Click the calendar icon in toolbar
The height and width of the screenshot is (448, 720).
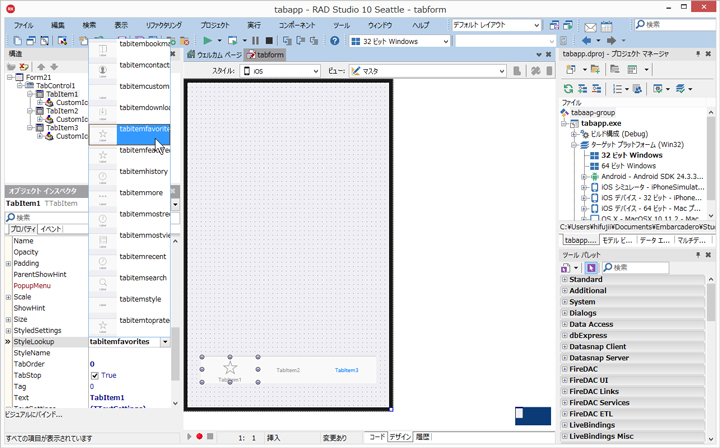coord(607,26)
